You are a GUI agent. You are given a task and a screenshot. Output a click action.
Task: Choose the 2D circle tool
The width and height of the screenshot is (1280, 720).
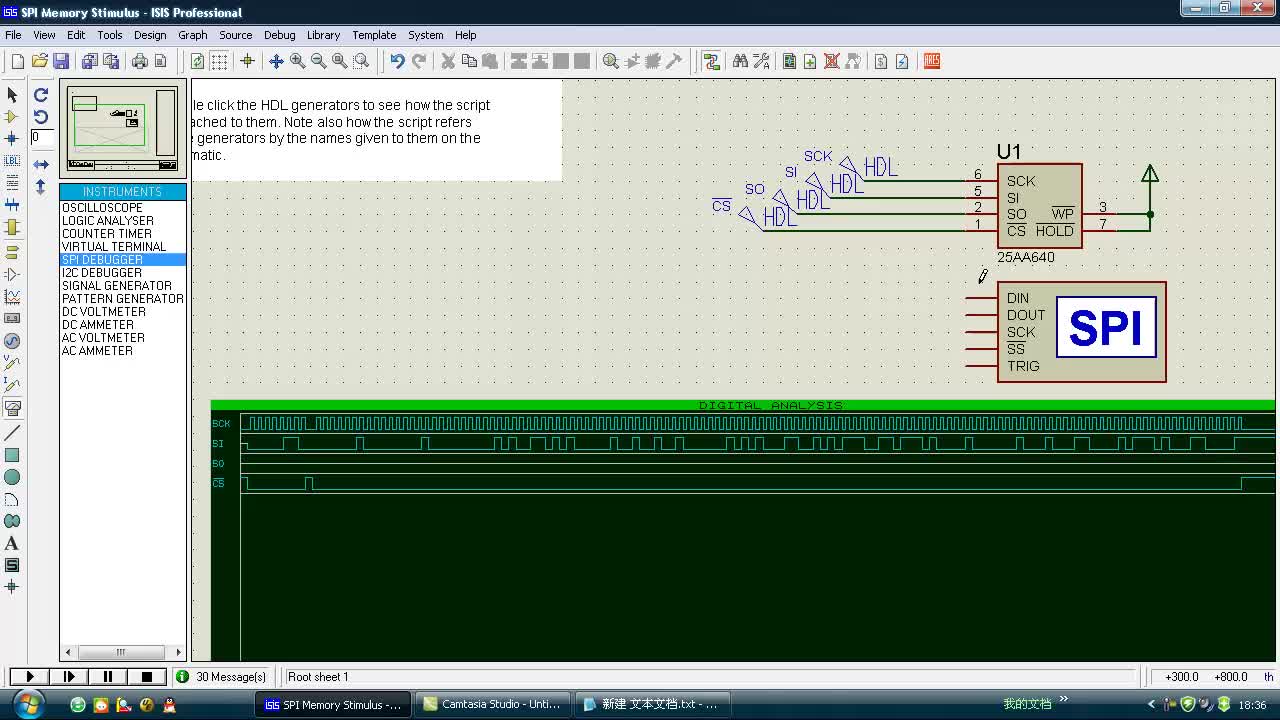(x=12, y=477)
